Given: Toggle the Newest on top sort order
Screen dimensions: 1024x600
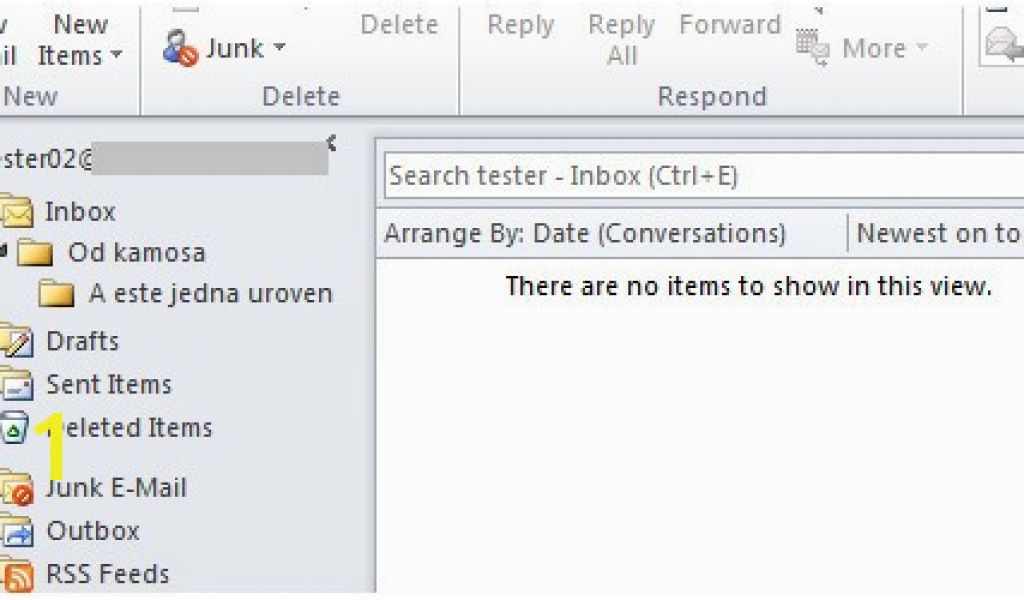Looking at the screenshot, I should [x=938, y=233].
